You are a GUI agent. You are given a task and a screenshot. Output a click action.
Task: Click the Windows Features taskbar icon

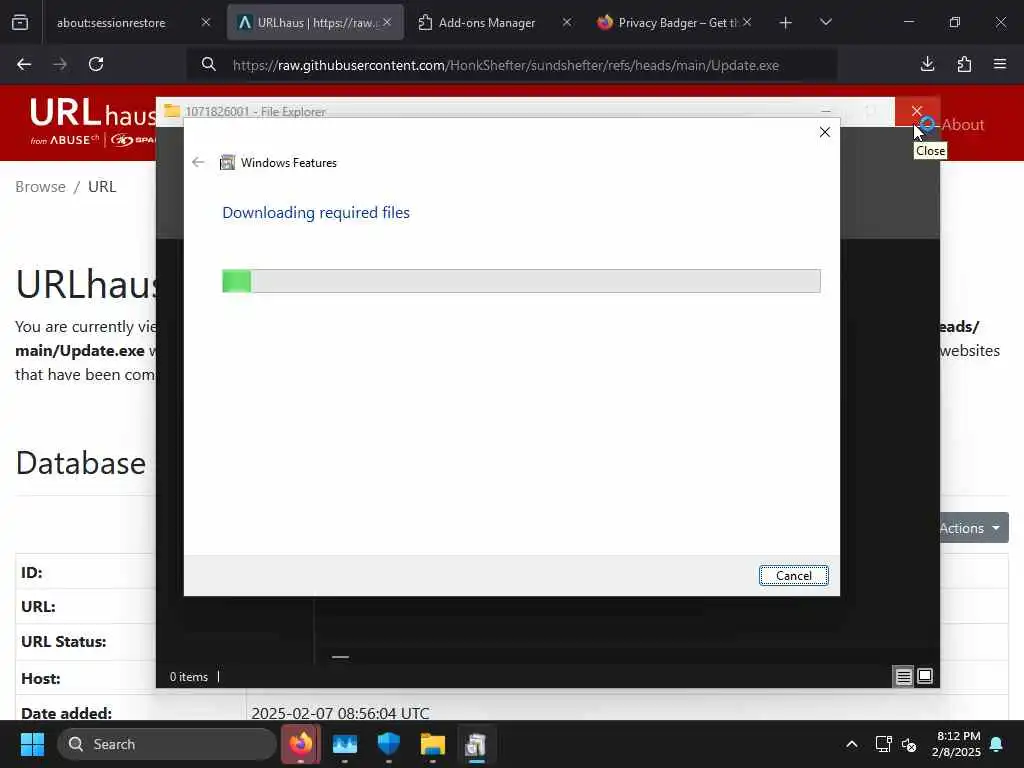pyautogui.click(x=477, y=744)
